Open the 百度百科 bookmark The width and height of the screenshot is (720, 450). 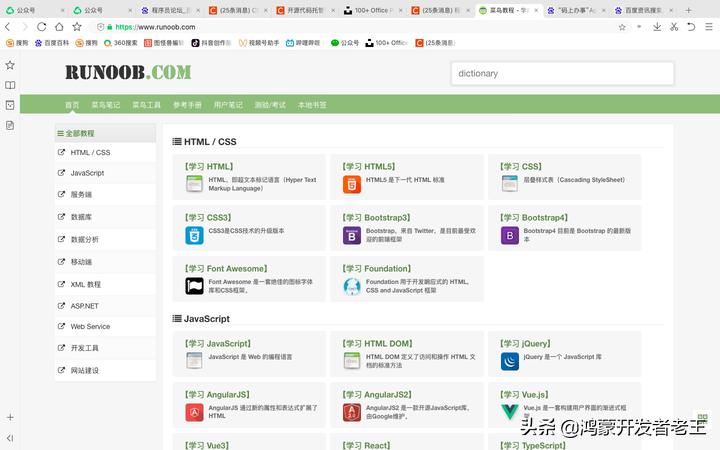(x=52, y=43)
